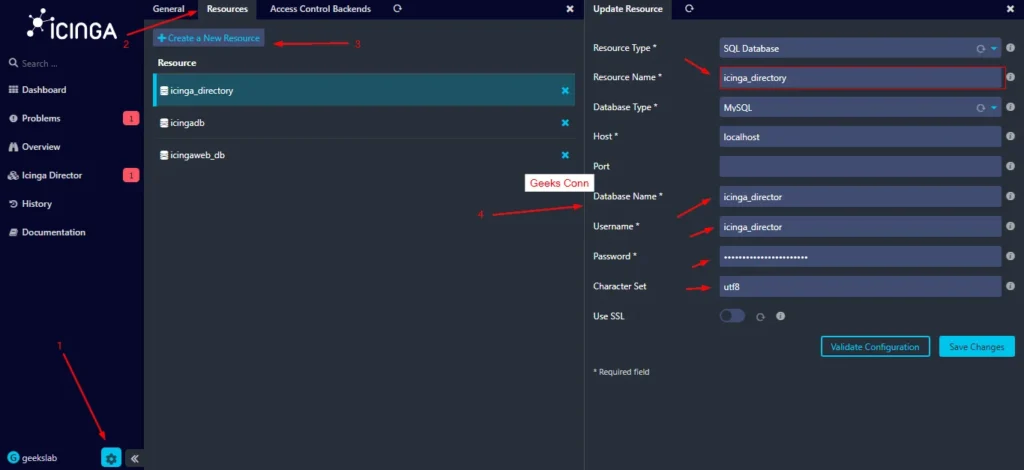Show info for Resource Type field
This screenshot has height=470, width=1024.
click(1010, 48)
